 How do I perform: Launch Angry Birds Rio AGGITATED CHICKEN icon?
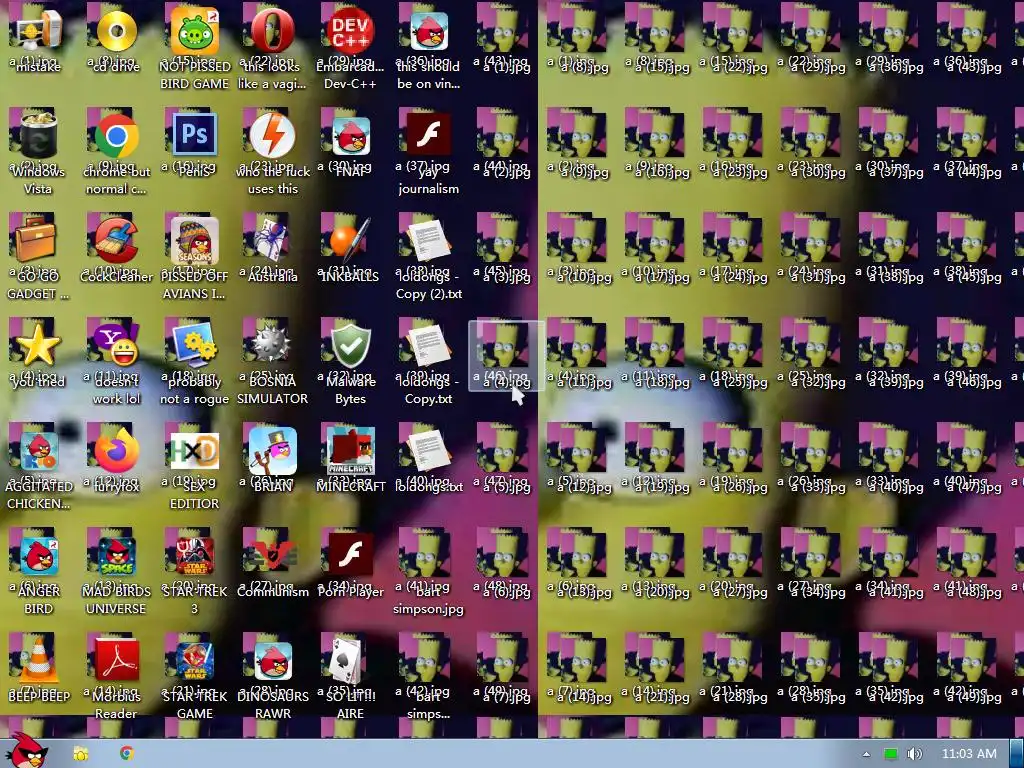[39, 451]
